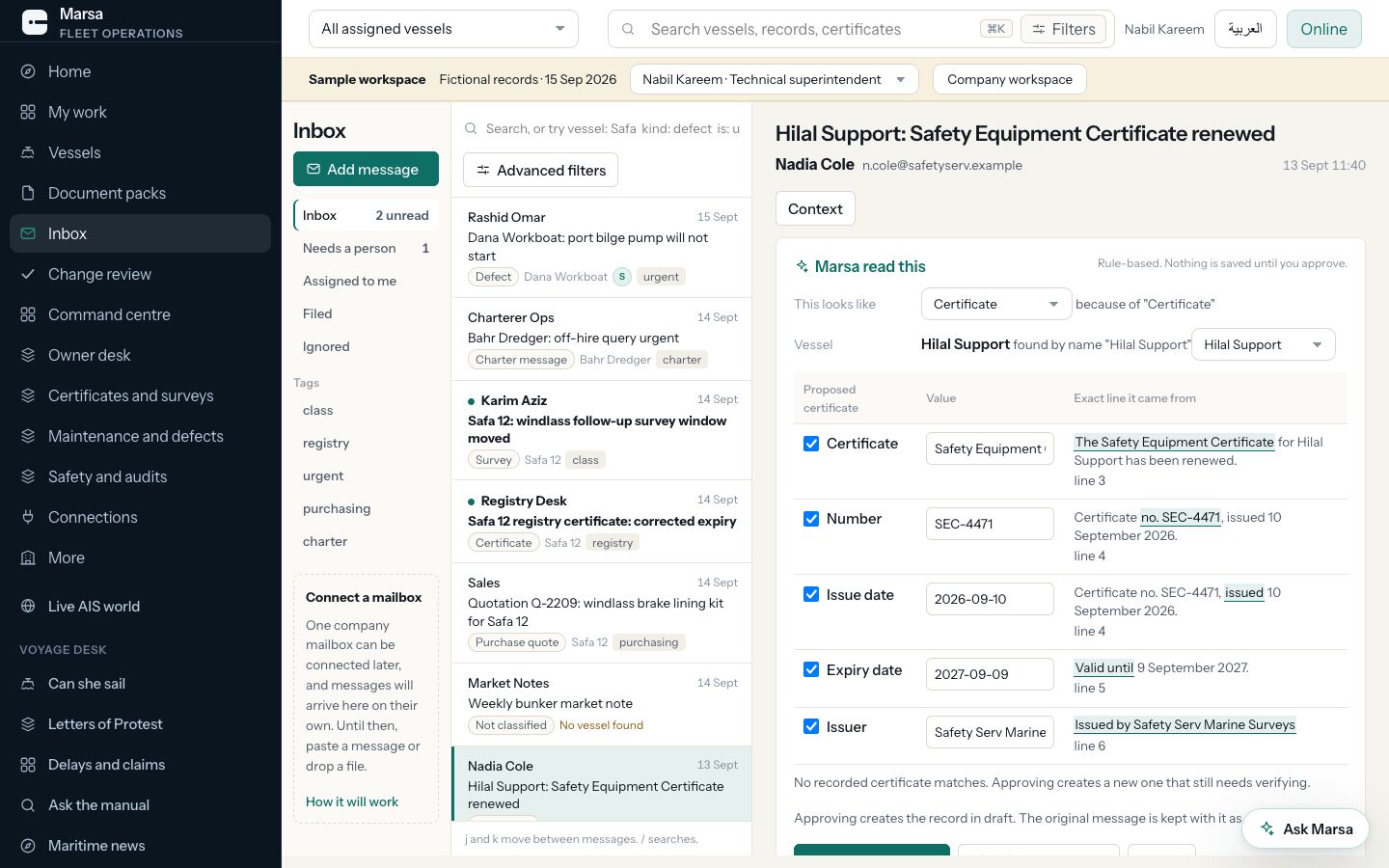Open the Ignored folder
This screenshot has height=868, width=1389.
[366, 346]
